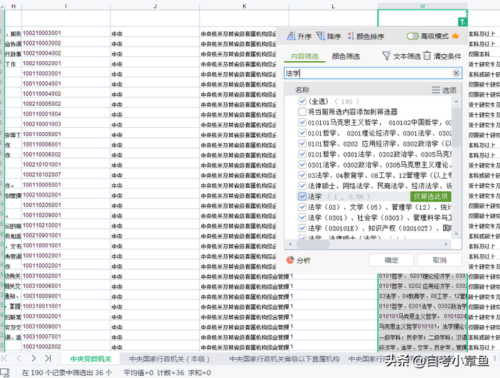Uncheck the 010101马克思主义哲学 item

point(302,122)
